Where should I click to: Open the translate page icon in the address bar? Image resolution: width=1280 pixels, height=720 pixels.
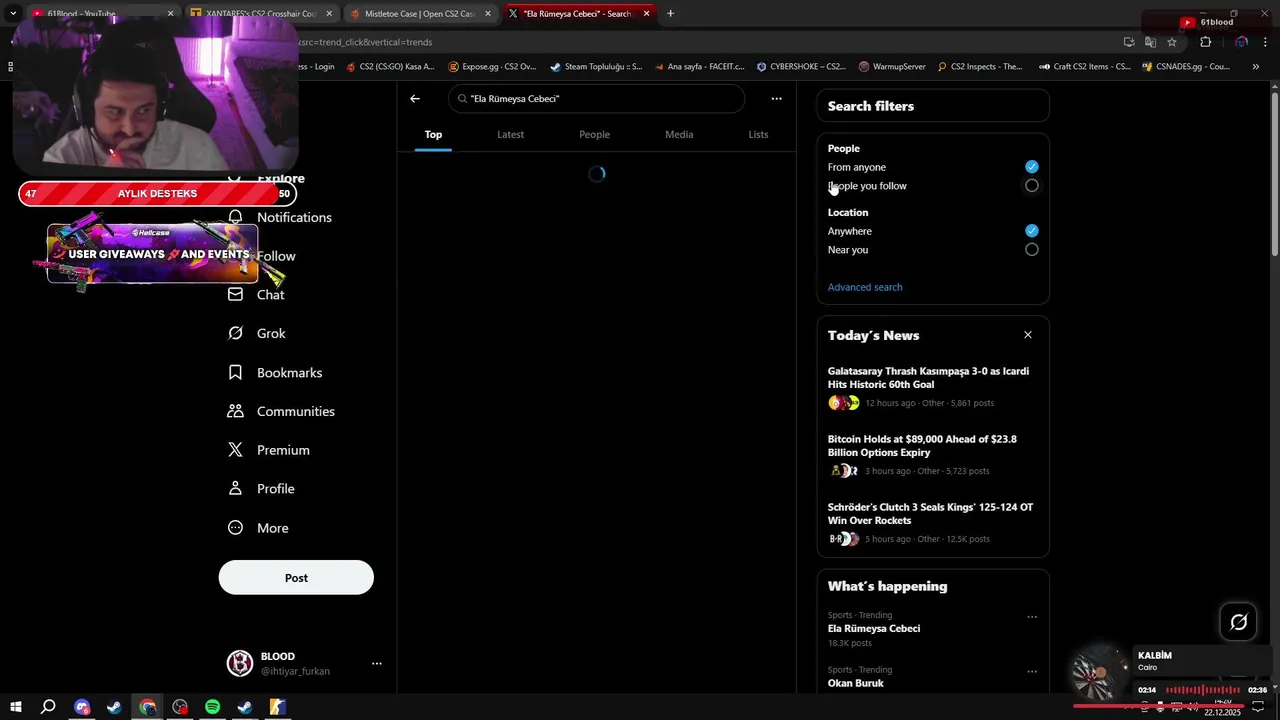pos(1150,42)
